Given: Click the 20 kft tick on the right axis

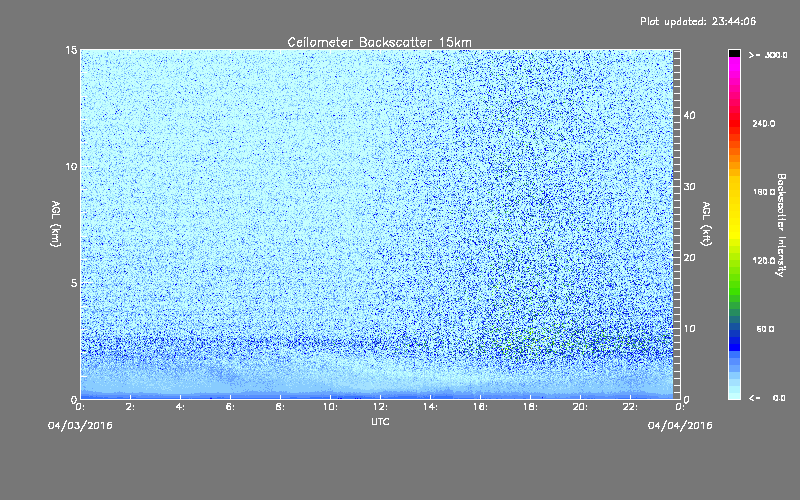Looking at the screenshot, I should 689,258.
